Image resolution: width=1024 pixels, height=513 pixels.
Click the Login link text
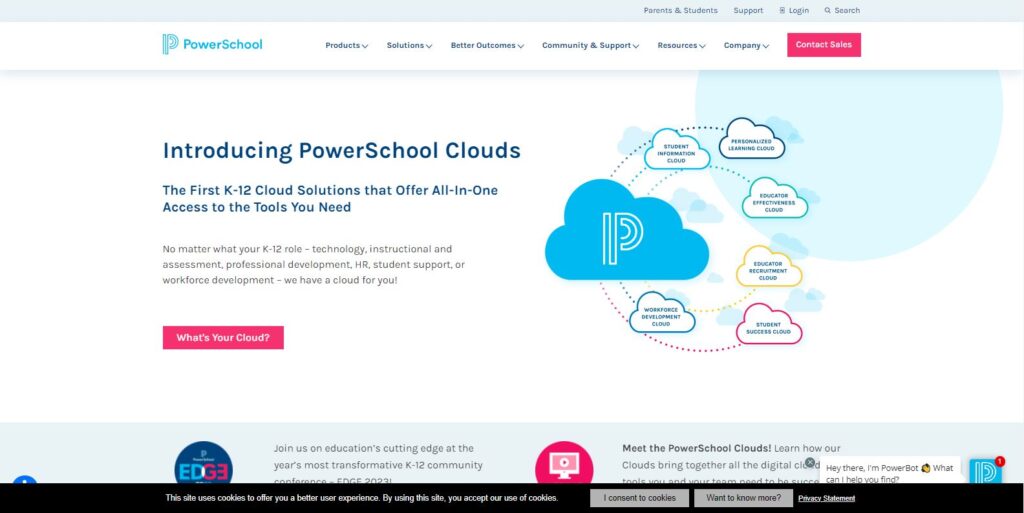tap(799, 10)
